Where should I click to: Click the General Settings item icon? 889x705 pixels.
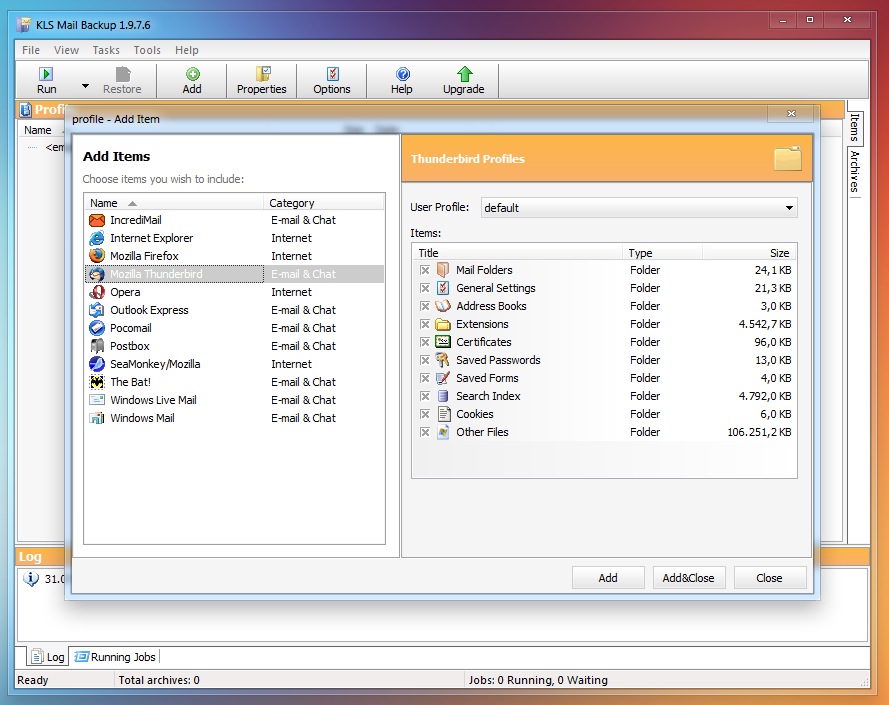(x=443, y=288)
